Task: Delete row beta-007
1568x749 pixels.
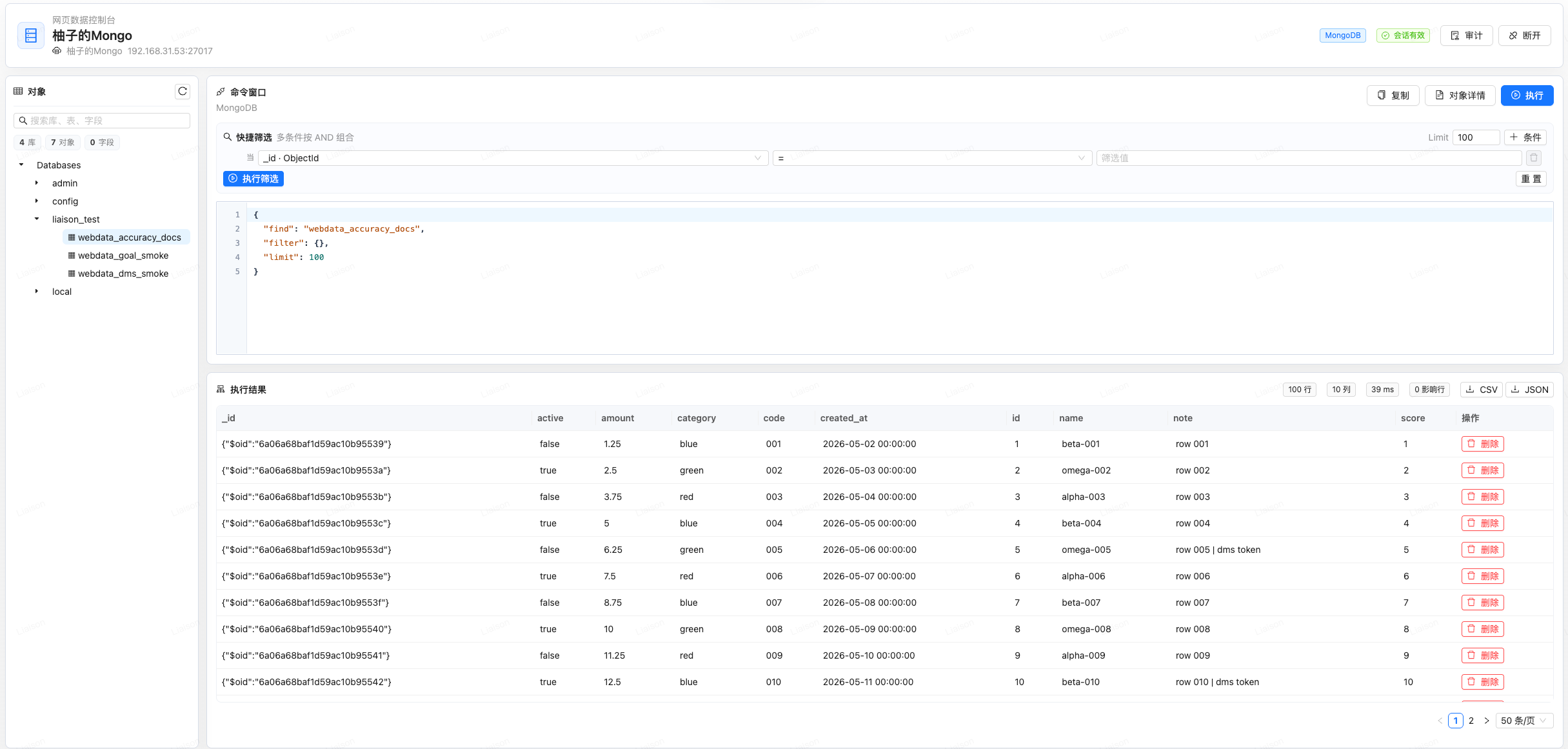Action: [1482, 603]
